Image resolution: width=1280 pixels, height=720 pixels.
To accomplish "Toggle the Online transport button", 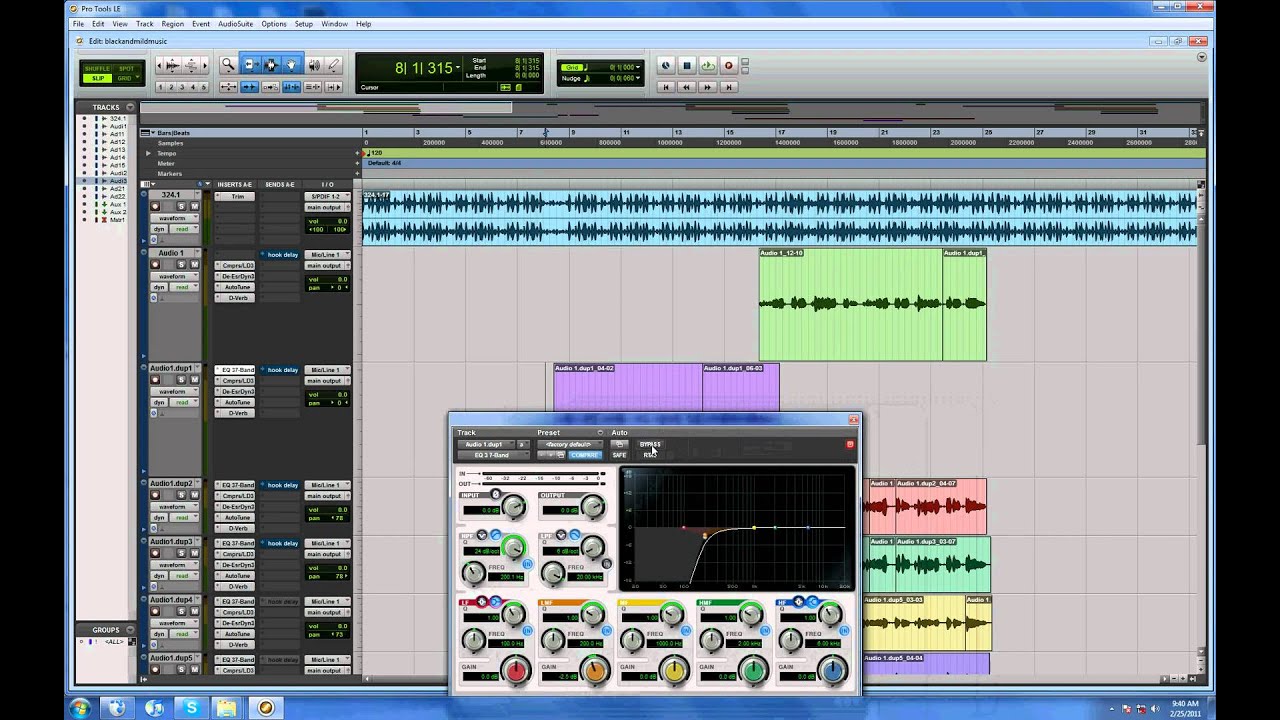I will 665,65.
